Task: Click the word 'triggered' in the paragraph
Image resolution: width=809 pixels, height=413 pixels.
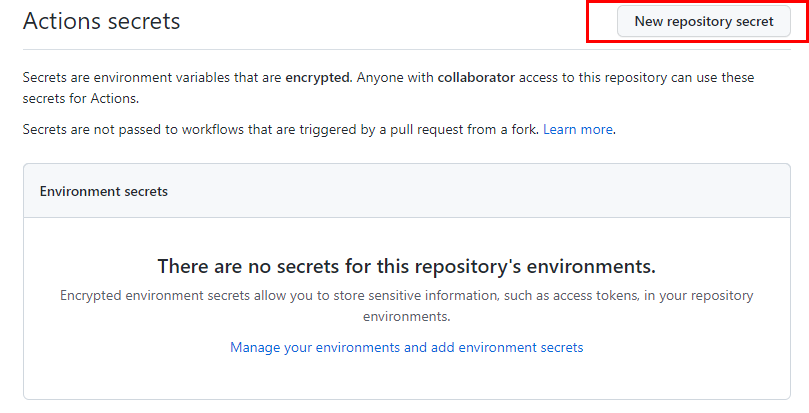Action: pos(327,129)
